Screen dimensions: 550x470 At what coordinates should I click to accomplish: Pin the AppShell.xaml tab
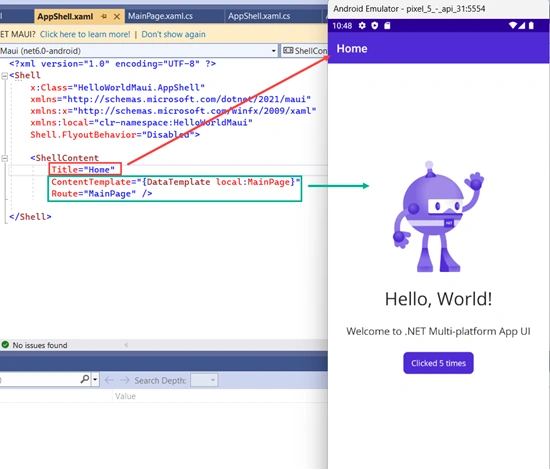[104, 16]
